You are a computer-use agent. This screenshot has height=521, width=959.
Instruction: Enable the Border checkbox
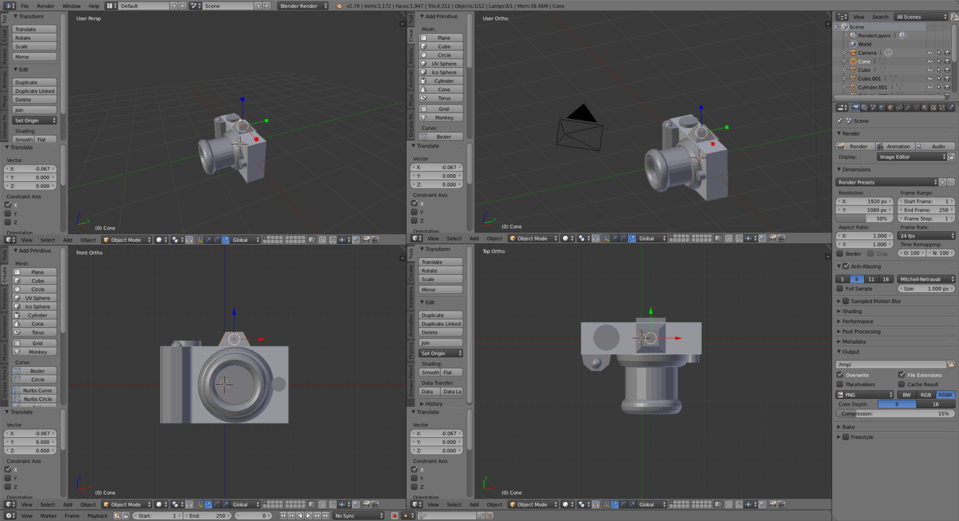(x=840, y=253)
